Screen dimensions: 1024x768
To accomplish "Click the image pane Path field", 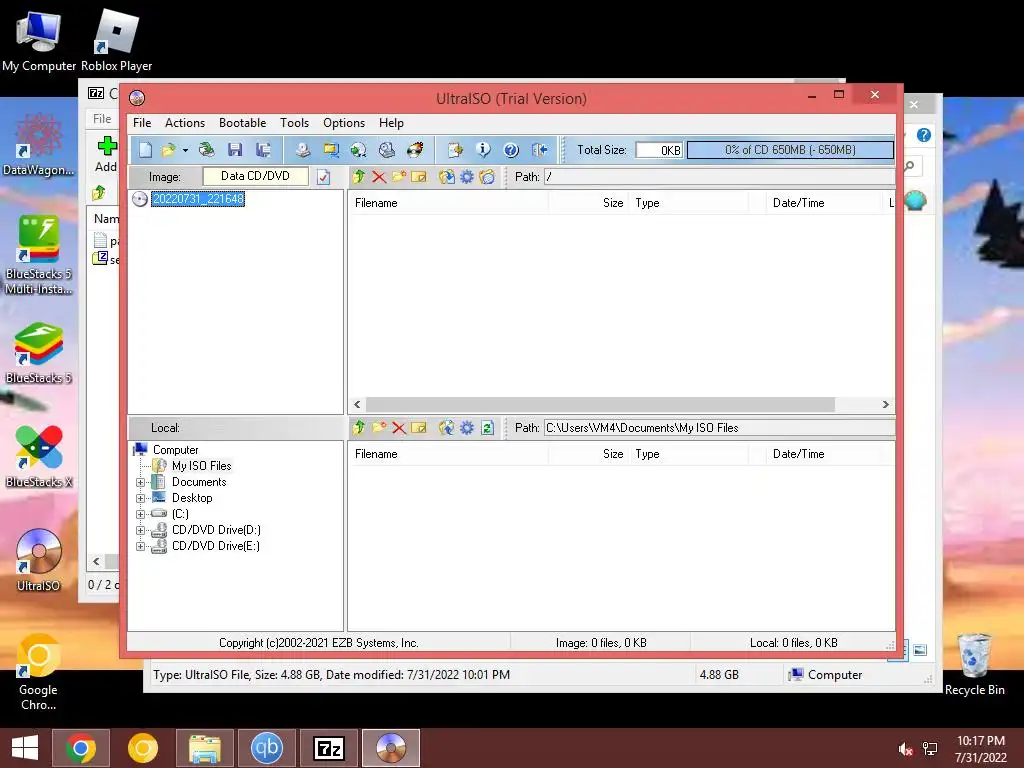I will [x=719, y=177].
